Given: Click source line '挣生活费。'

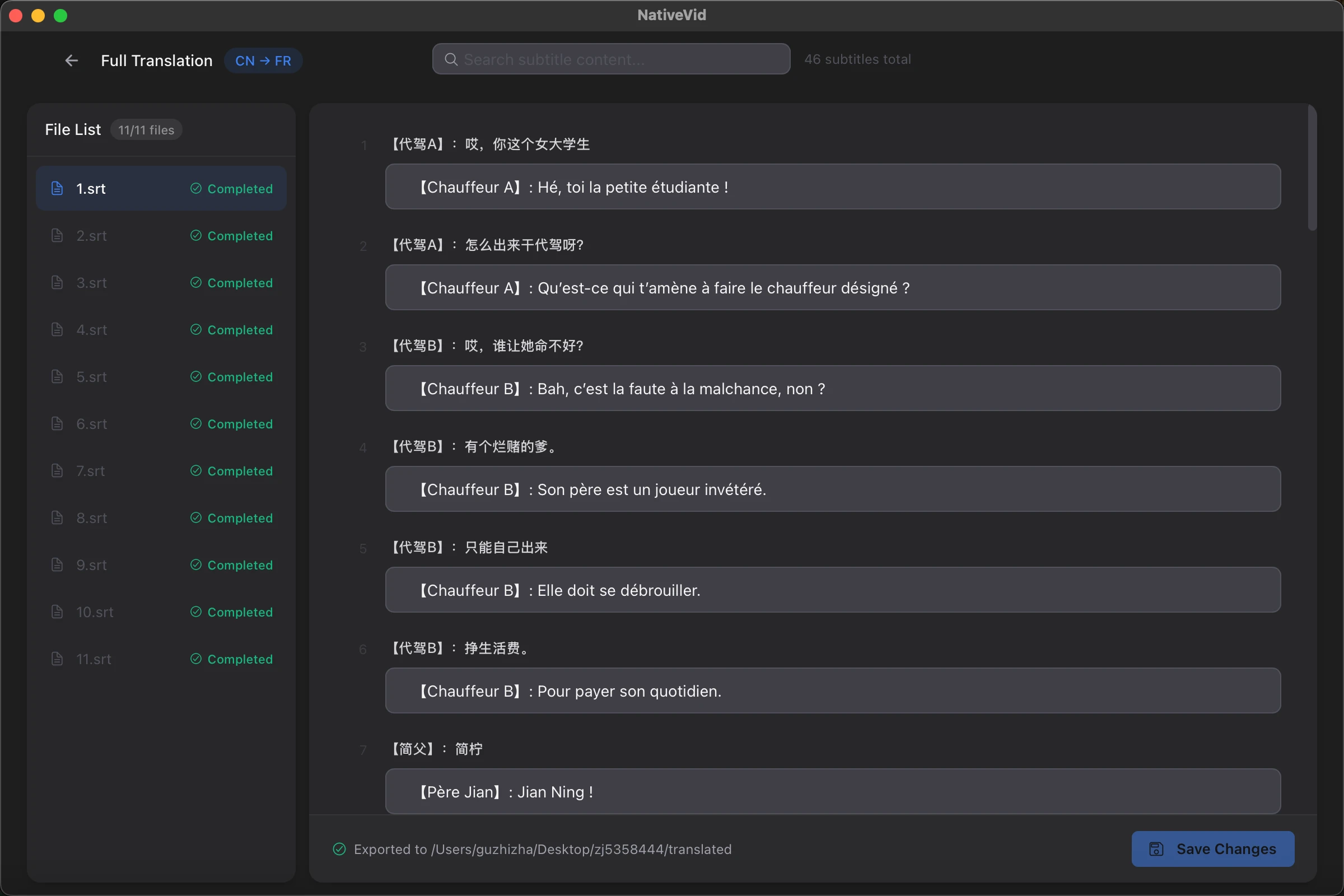Looking at the screenshot, I should 460,648.
